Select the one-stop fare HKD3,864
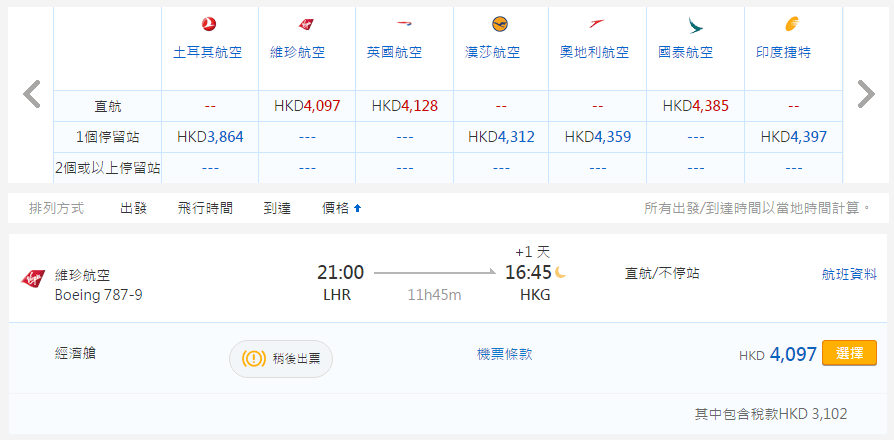 tap(209, 136)
